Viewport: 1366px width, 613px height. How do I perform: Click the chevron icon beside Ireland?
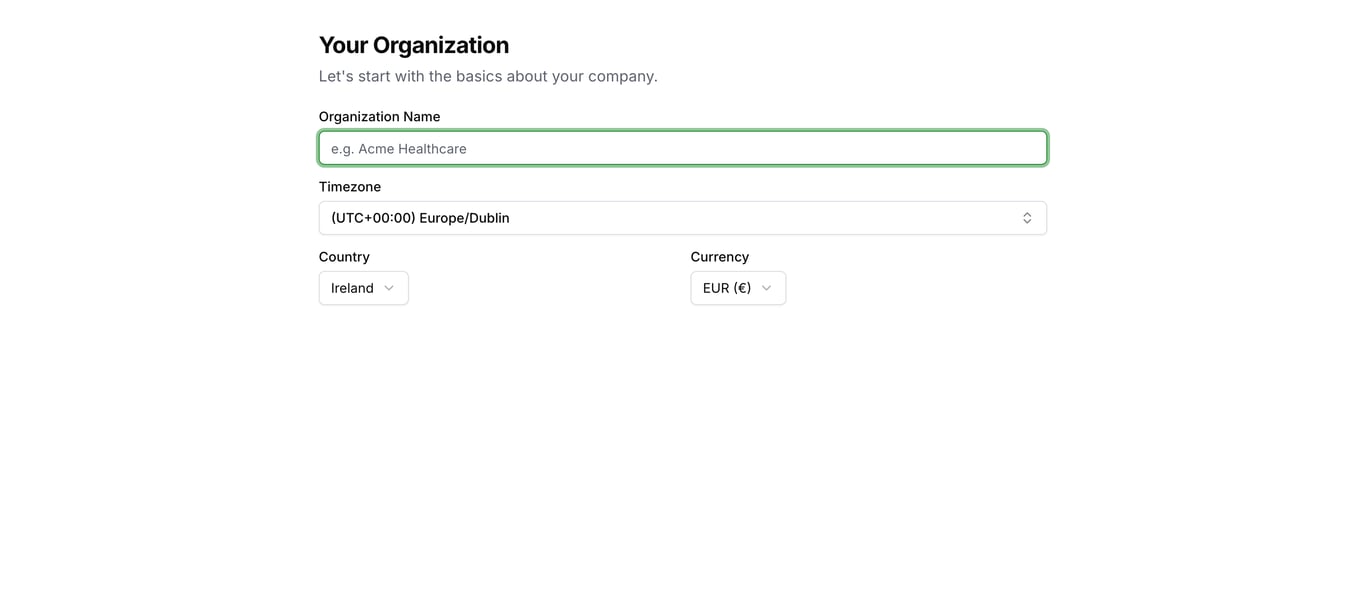point(389,288)
